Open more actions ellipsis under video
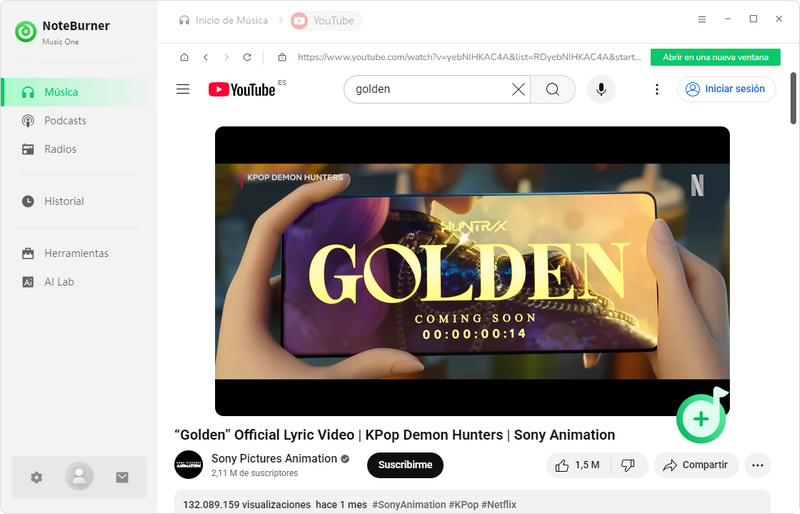Image resolution: width=800 pixels, height=514 pixels. (758, 465)
